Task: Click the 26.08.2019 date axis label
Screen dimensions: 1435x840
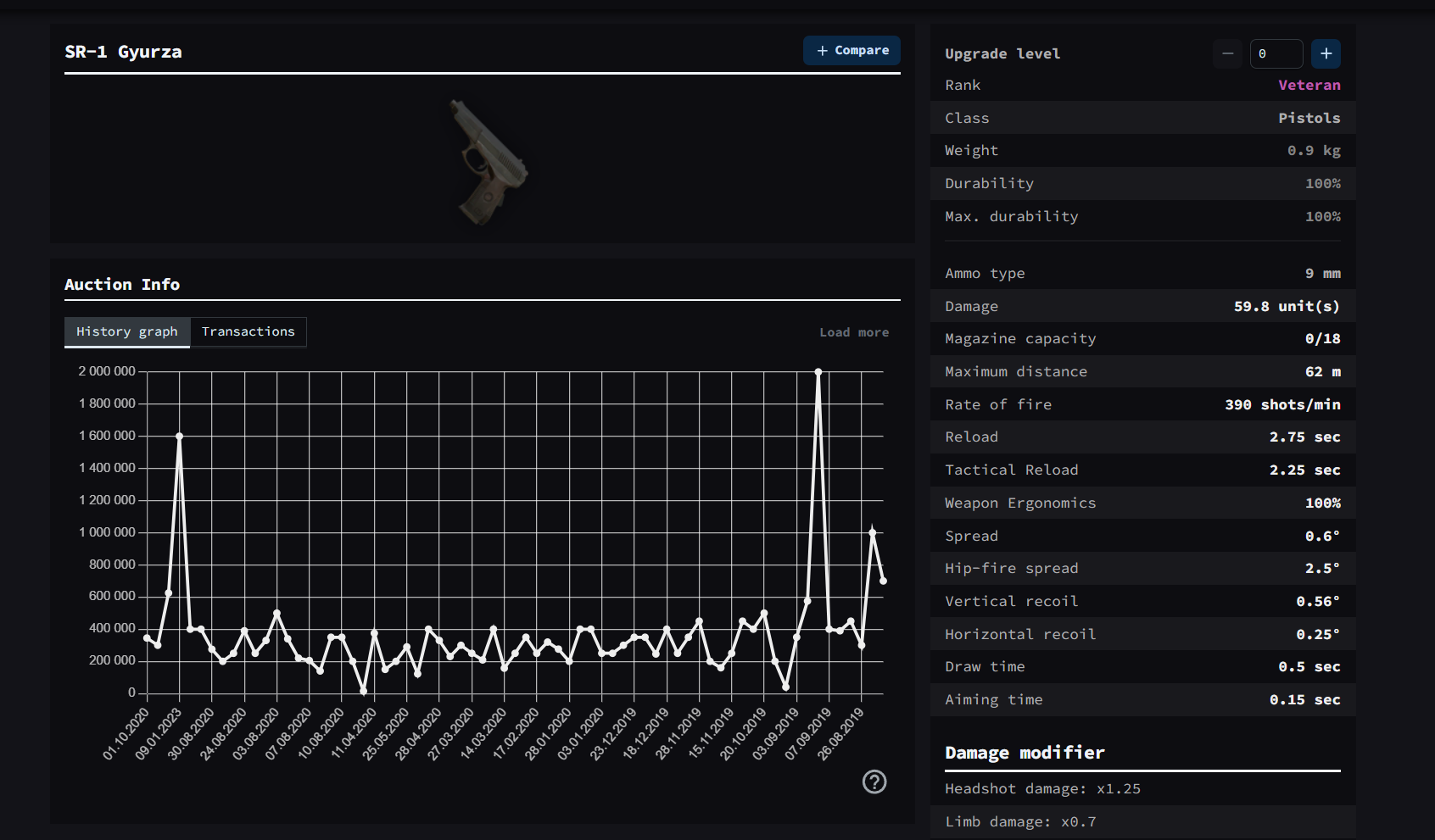Action: pyautogui.click(x=840, y=734)
